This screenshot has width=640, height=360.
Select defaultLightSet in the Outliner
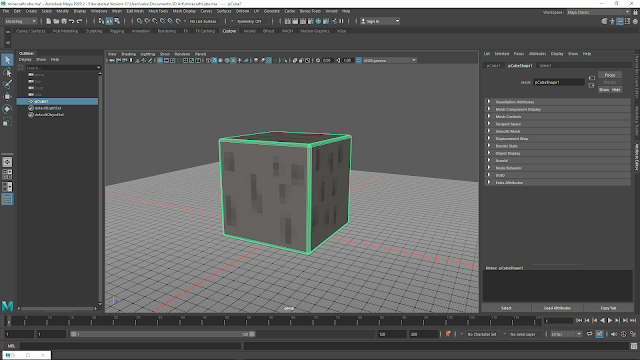click(x=48, y=108)
